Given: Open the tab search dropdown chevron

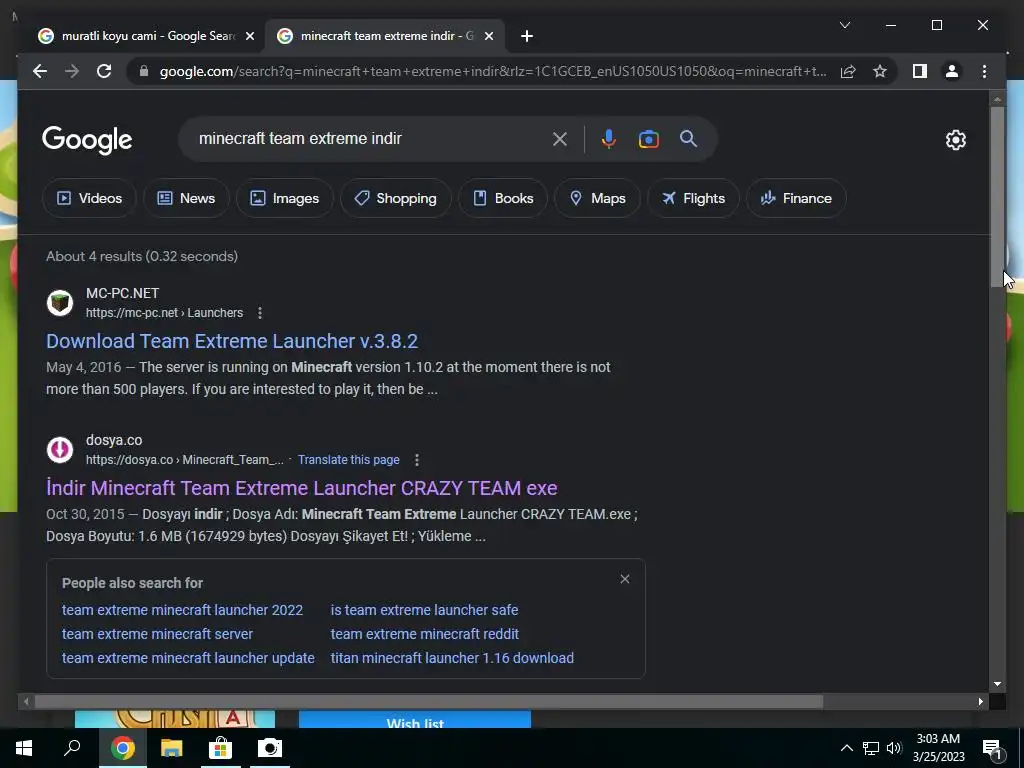Looking at the screenshot, I should point(844,25).
